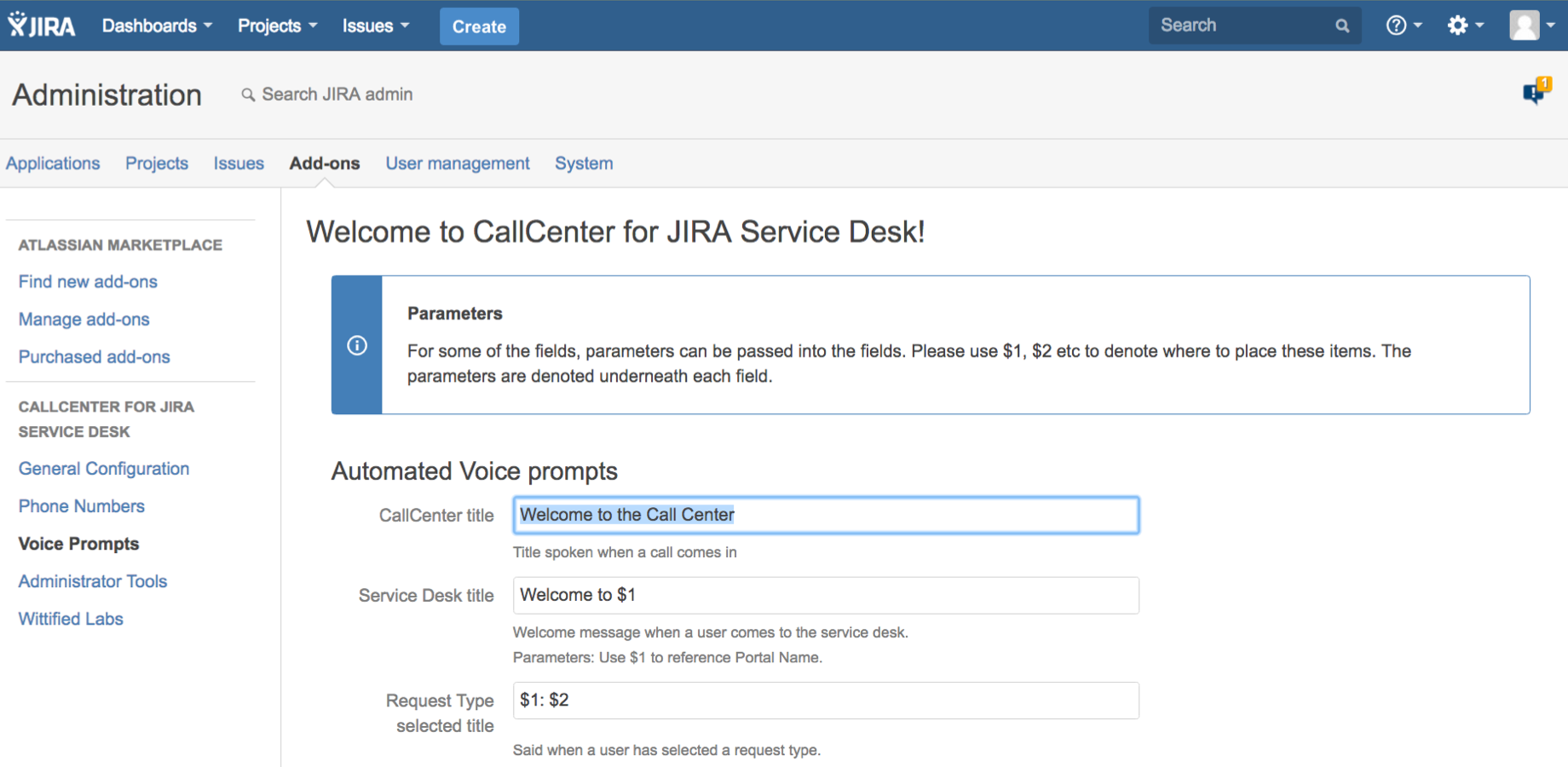The image size is (1568, 767).
Task: Focus the Service Desk title field
Action: 825,595
